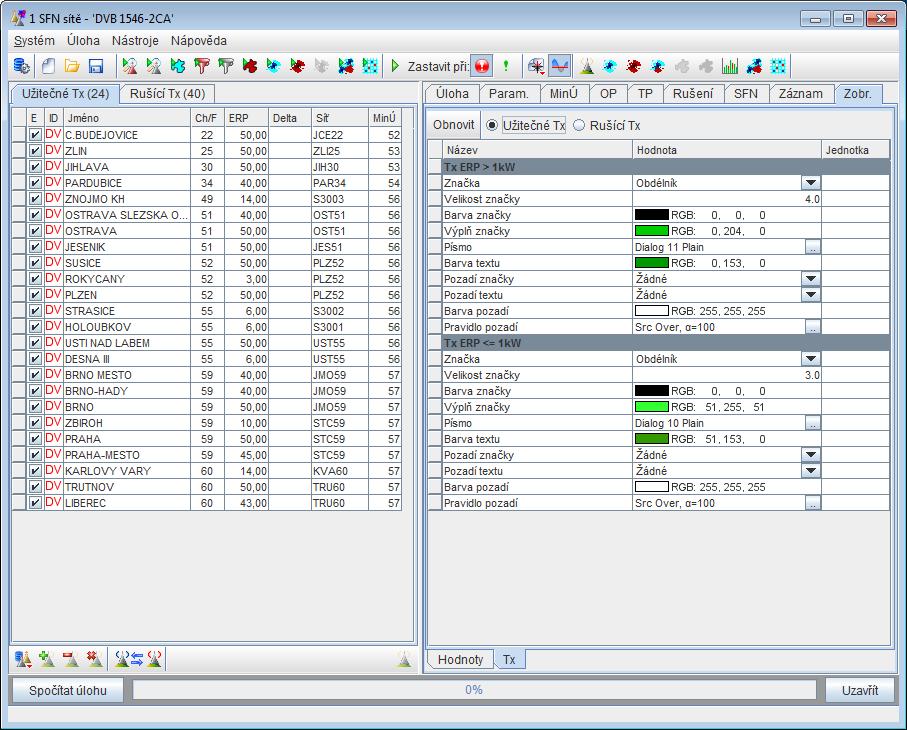Delete all transmitters with red X tower icon
Screen dimensions: 907x730
(x=94, y=658)
